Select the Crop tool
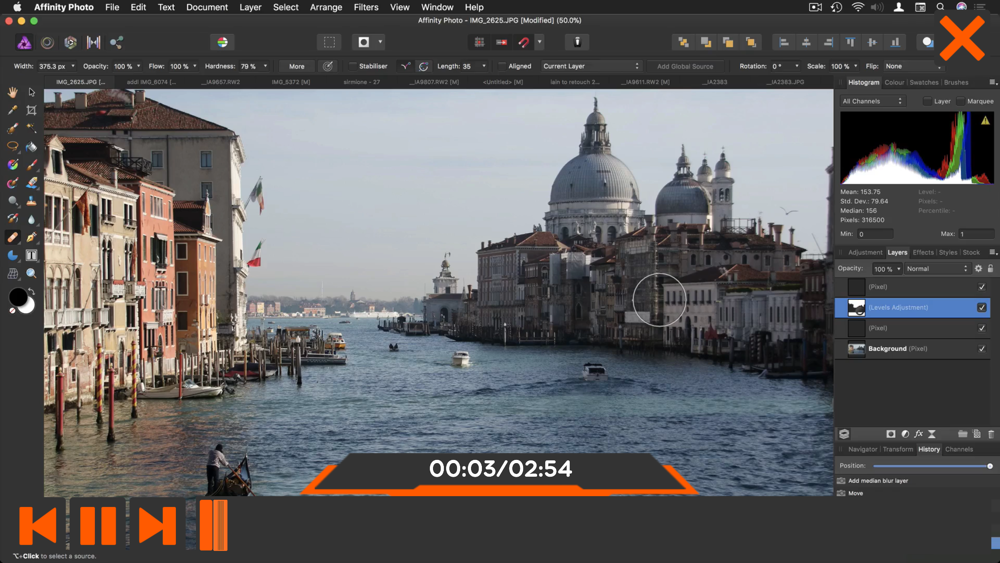This screenshot has height=563, width=1000. point(31,110)
